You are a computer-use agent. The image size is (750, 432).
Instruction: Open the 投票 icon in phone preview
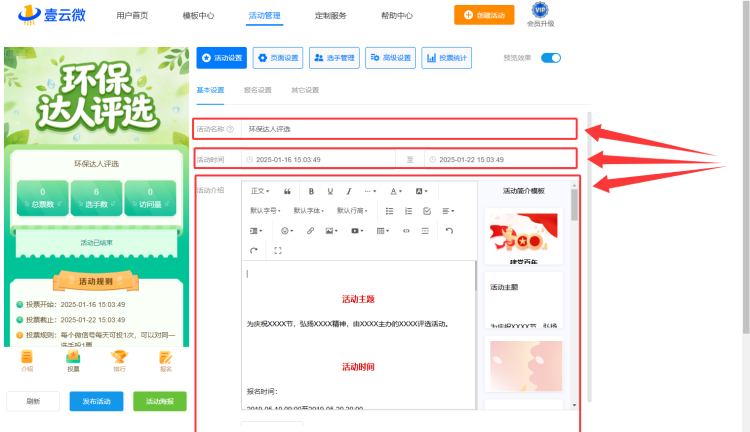tap(73, 361)
